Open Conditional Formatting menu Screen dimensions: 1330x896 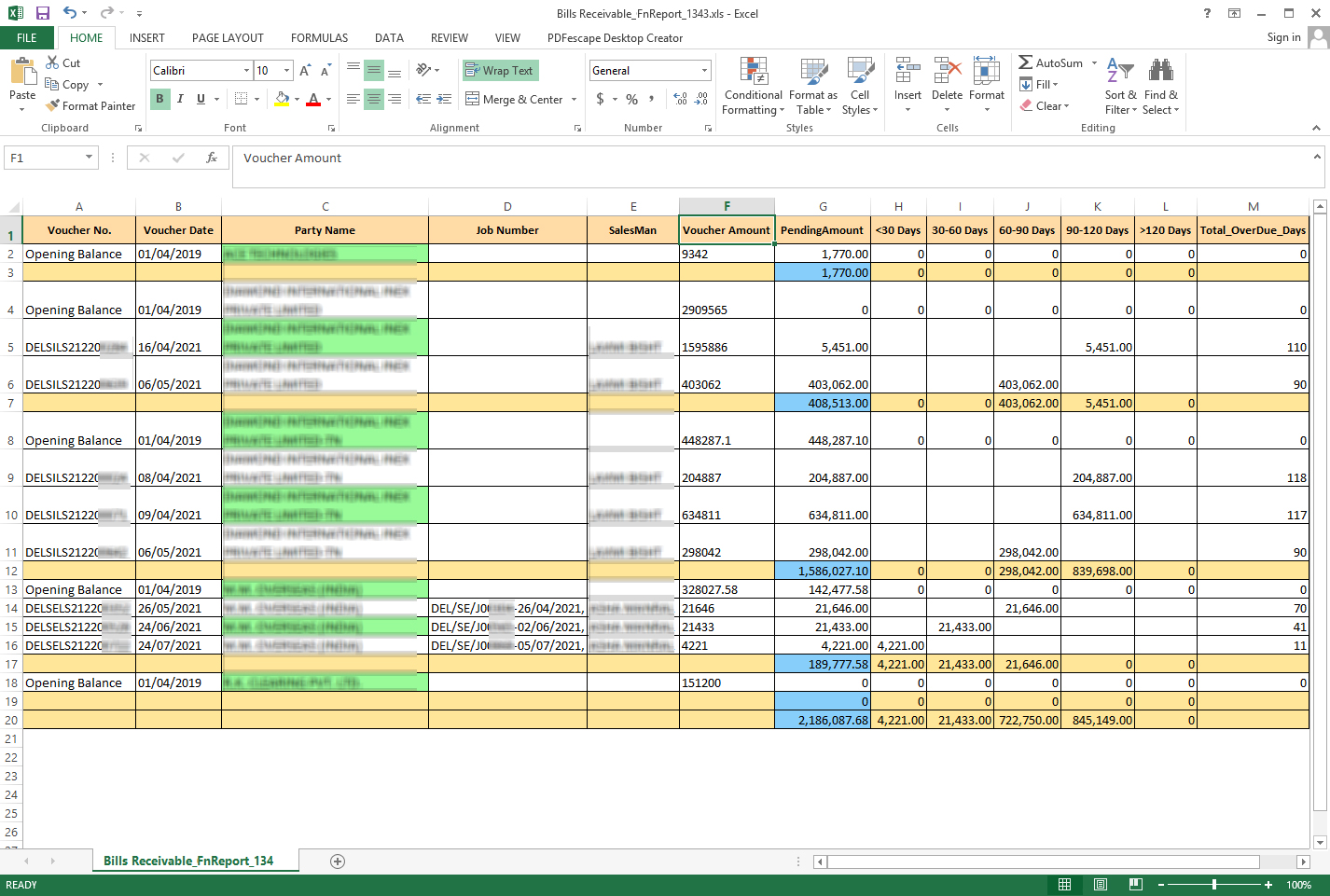pos(753,87)
